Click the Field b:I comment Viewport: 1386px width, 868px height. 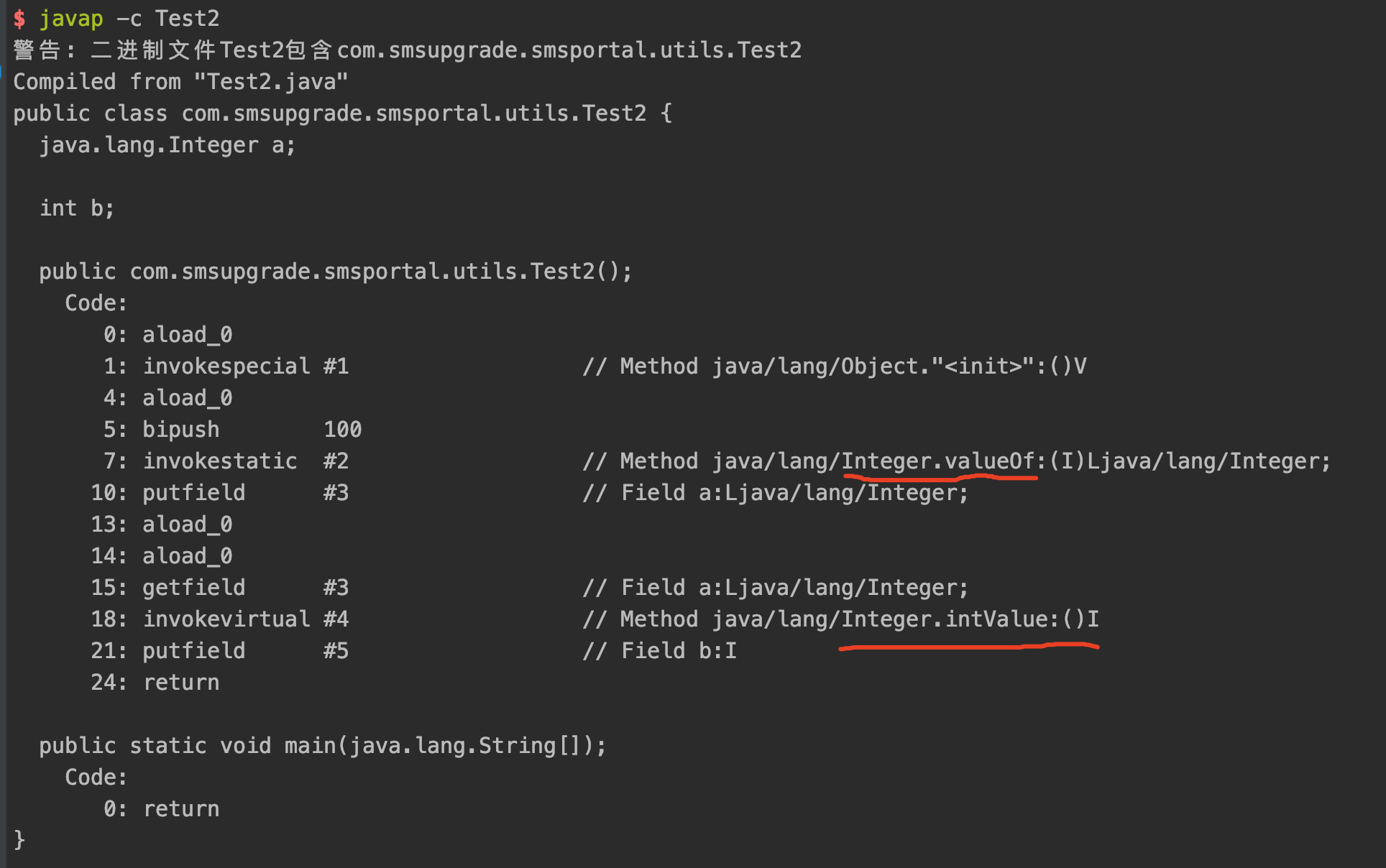(x=660, y=651)
